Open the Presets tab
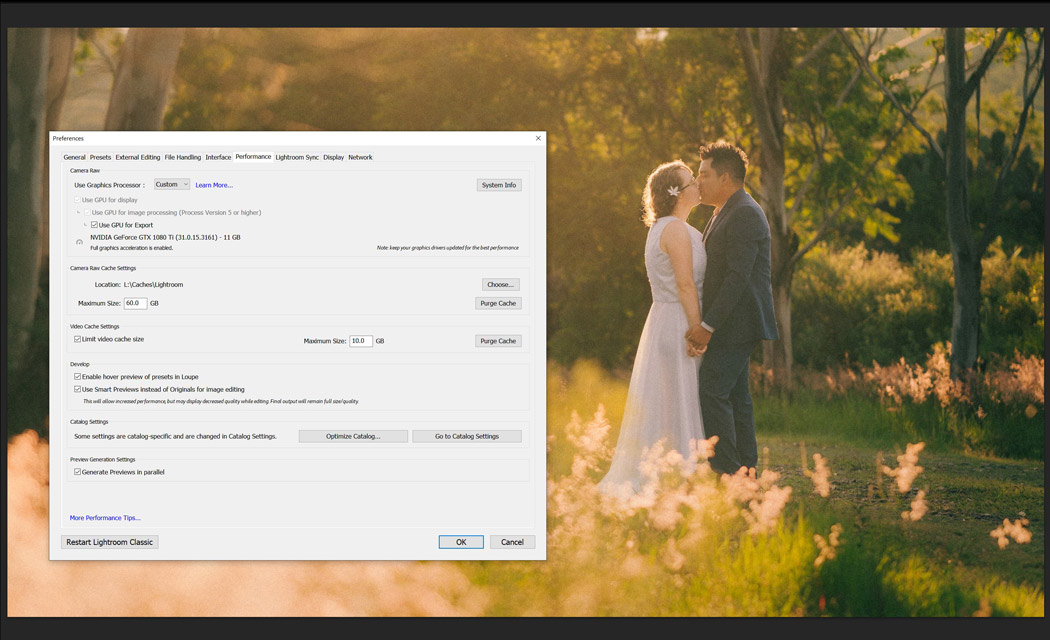 point(100,157)
